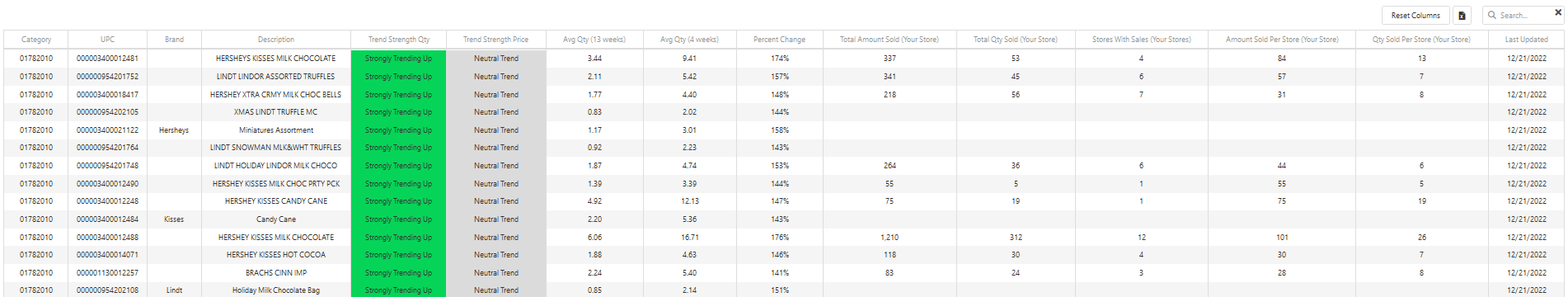
Task: Click the Description column header
Action: click(276, 40)
